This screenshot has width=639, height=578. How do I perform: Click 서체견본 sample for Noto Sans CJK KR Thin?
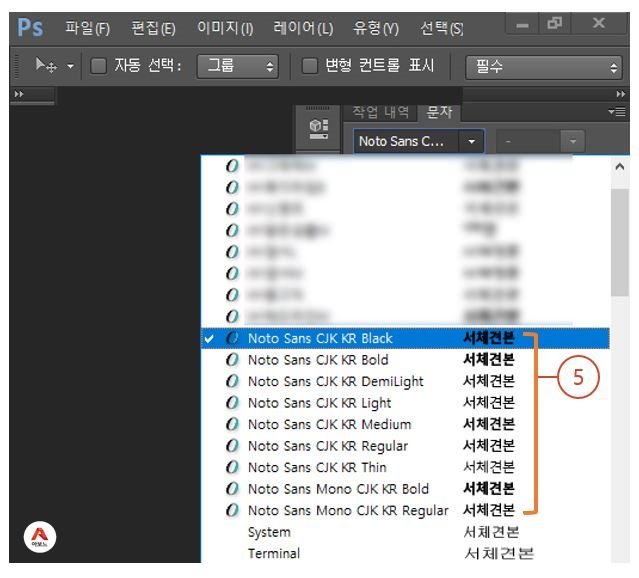click(489, 467)
